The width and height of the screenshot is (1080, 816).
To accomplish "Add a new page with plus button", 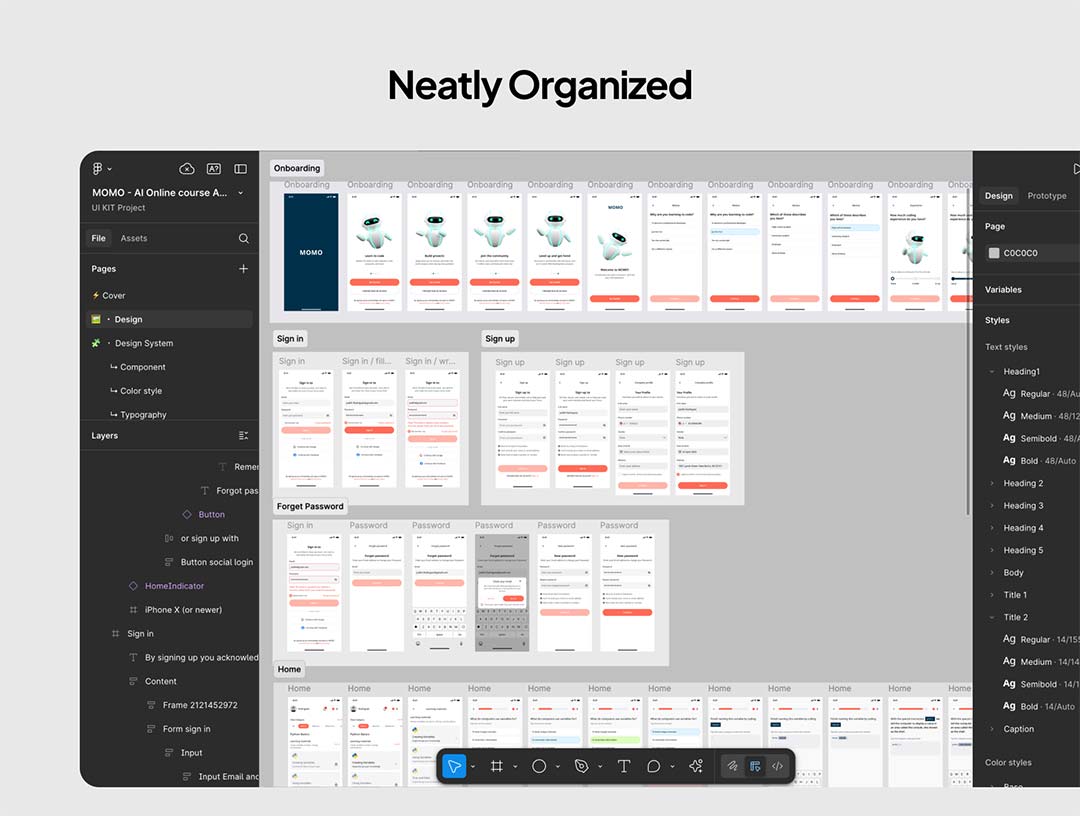I will [x=243, y=269].
